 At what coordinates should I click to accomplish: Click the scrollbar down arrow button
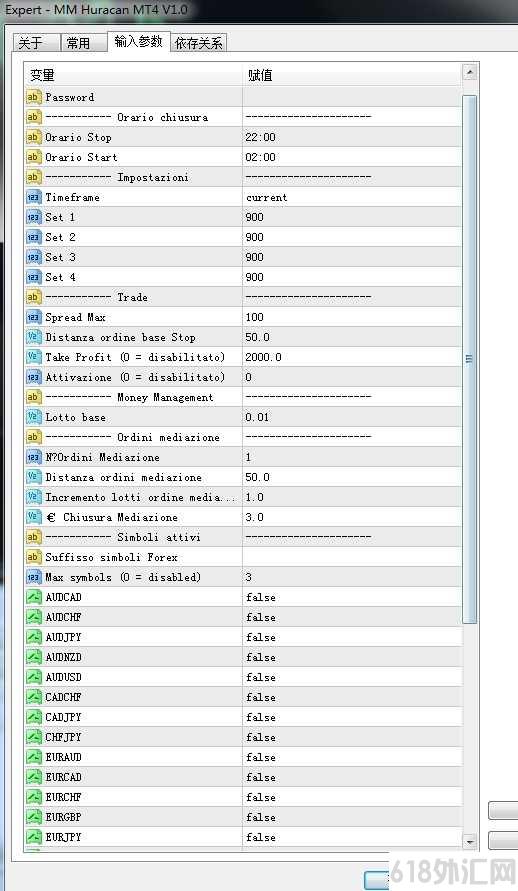pos(470,840)
